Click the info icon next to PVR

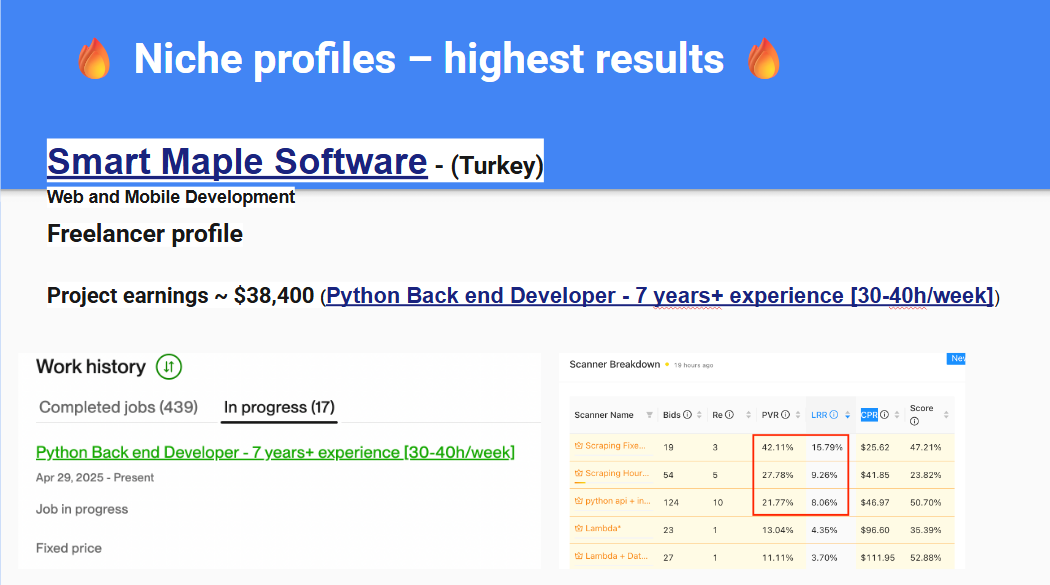tap(785, 415)
